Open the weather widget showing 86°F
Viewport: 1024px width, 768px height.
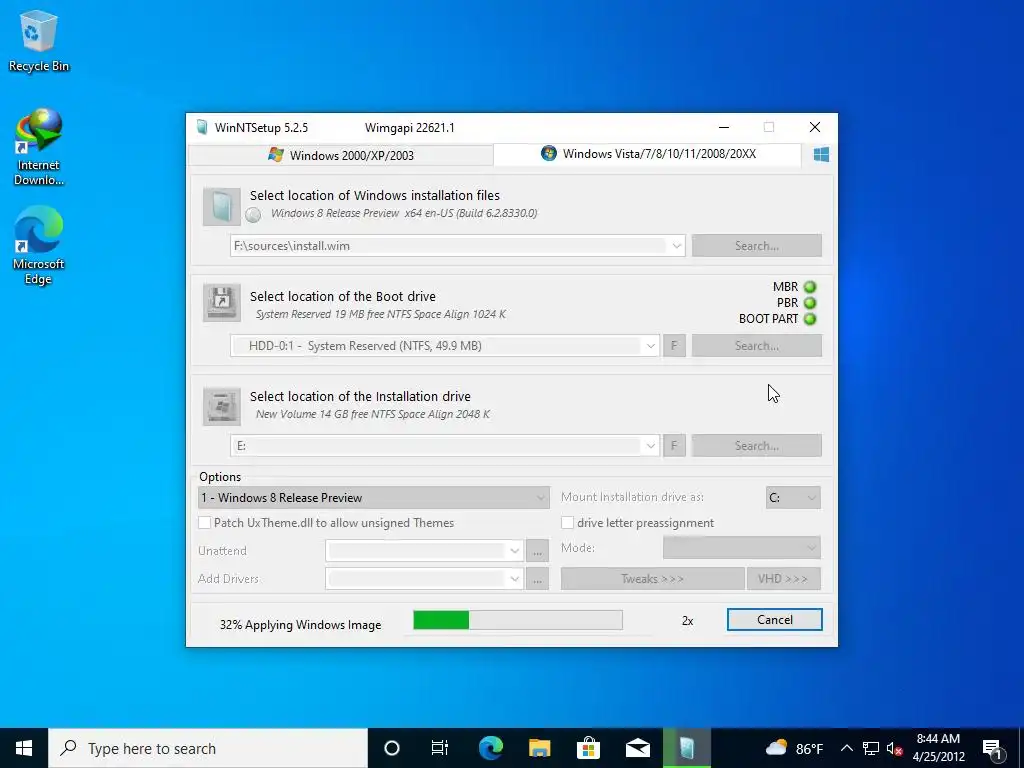794,748
